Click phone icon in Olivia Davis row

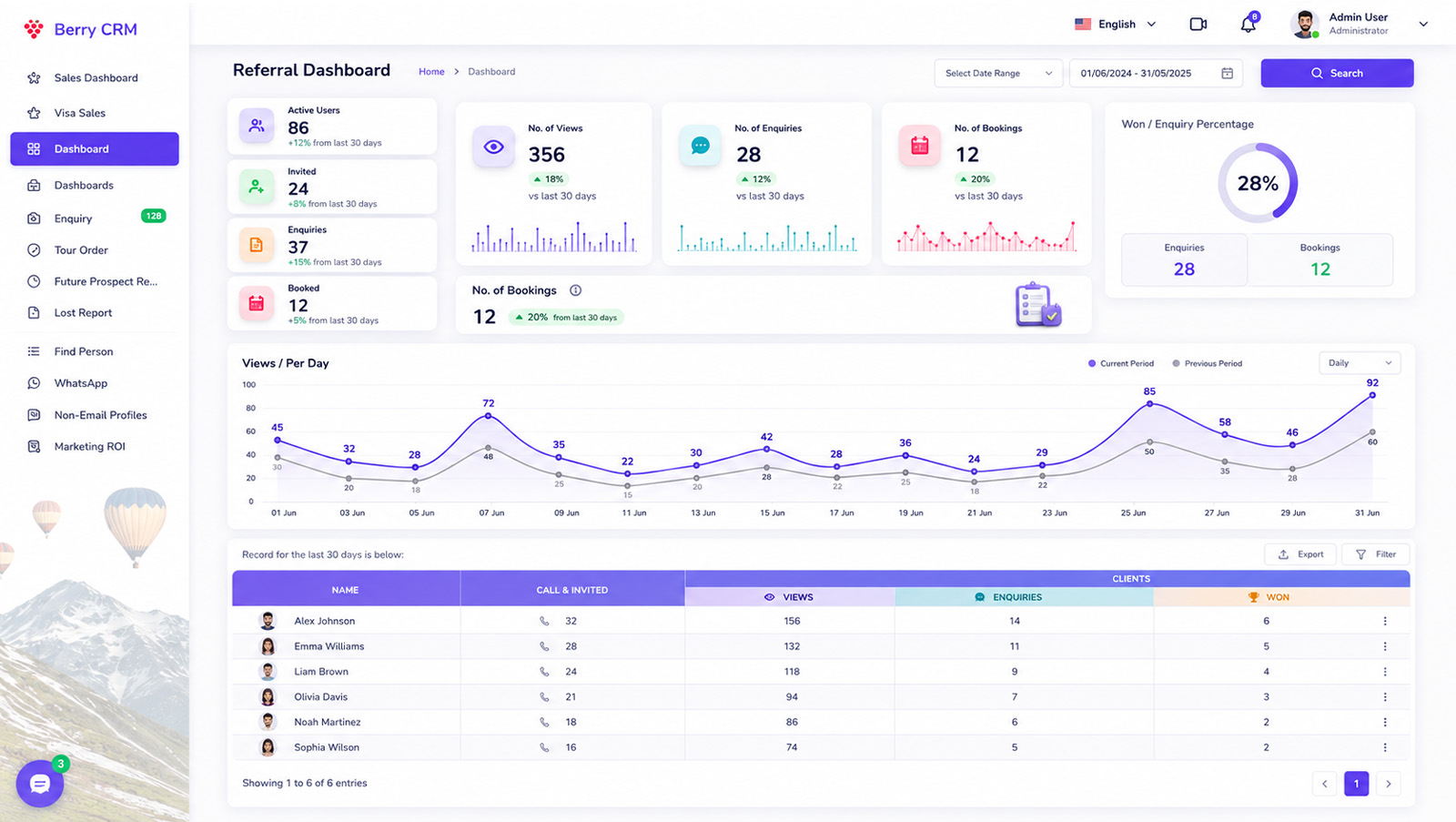click(x=544, y=697)
